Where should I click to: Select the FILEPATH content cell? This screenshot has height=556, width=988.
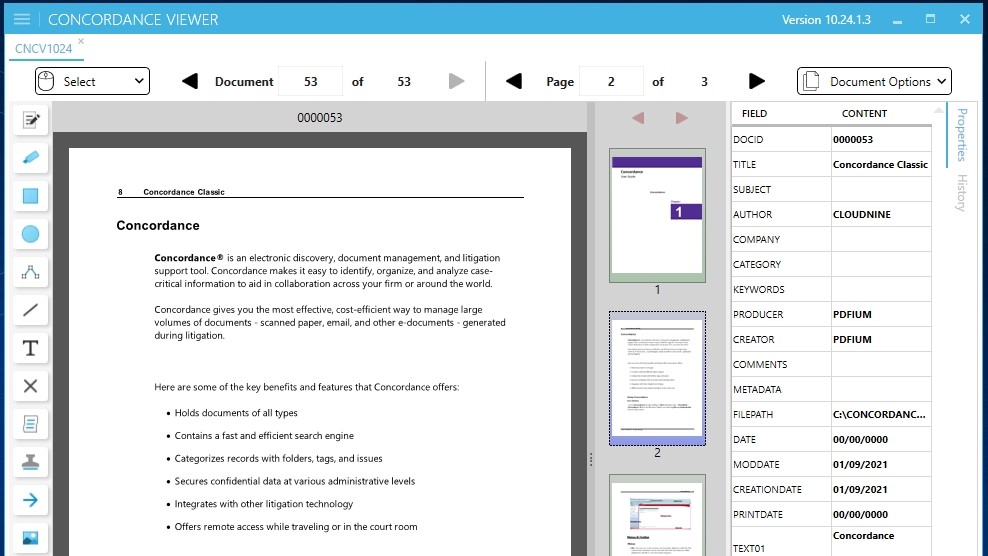pyautogui.click(x=881, y=414)
